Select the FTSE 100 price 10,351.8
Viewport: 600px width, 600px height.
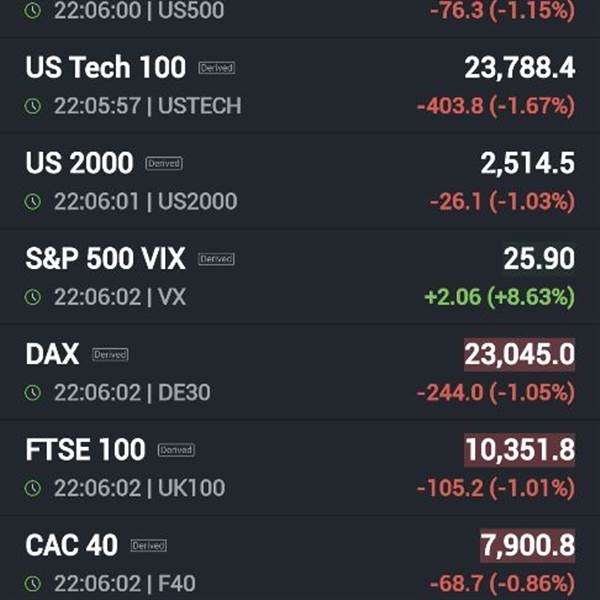(x=519, y=450)
